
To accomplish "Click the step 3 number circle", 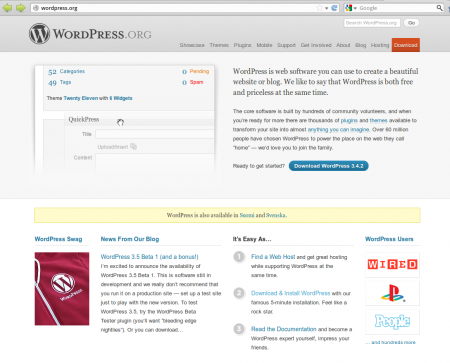I will [239, 329].
